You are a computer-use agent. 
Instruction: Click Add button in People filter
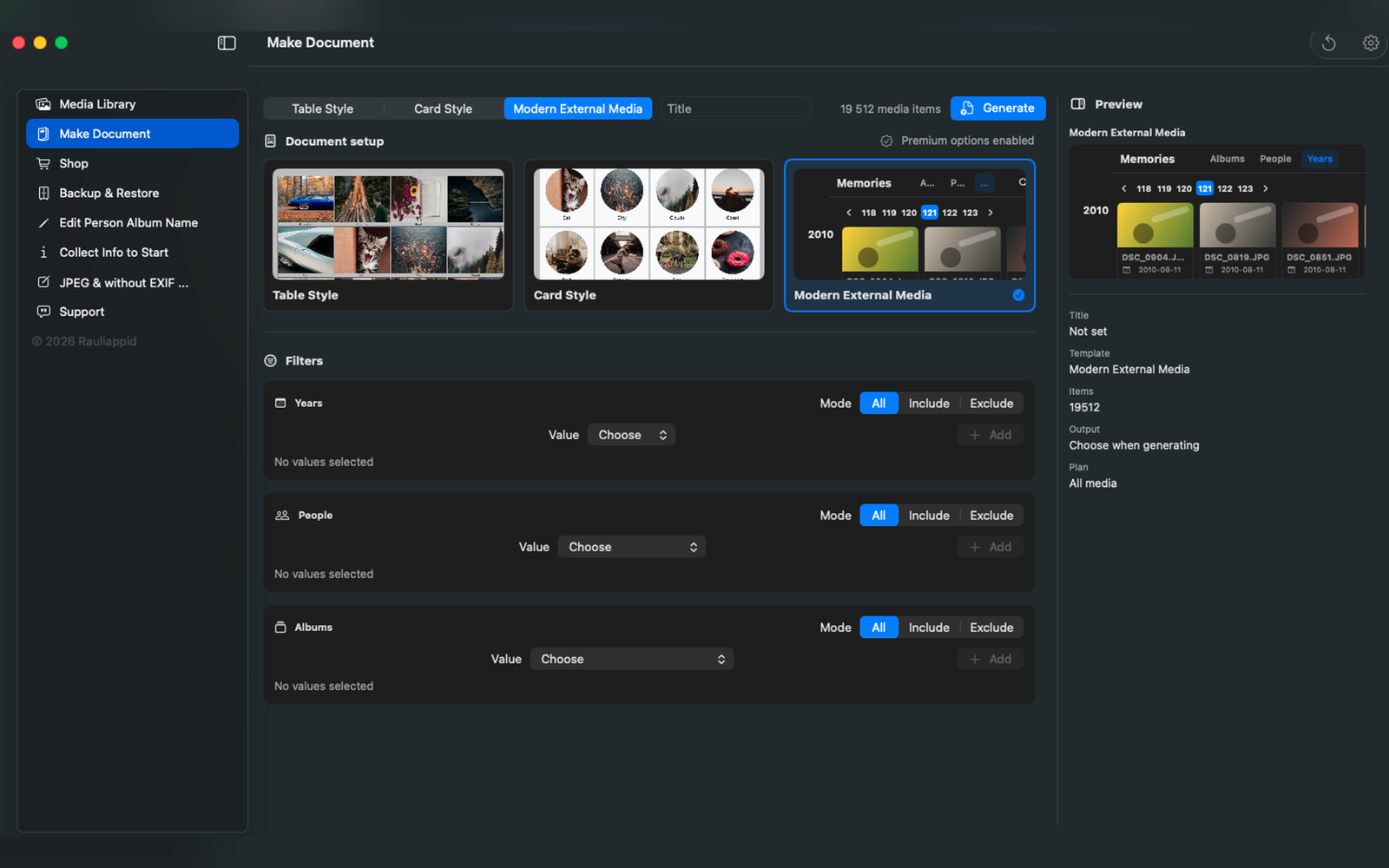click(991, 547)
